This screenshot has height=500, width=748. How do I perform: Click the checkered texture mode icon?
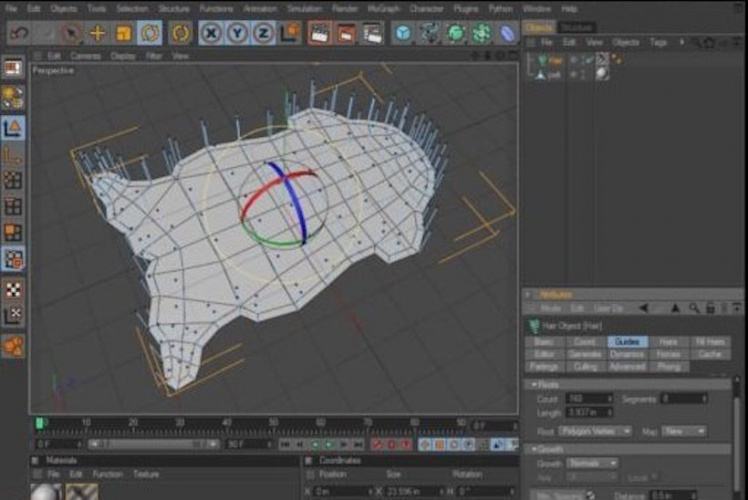pos(13,290)
